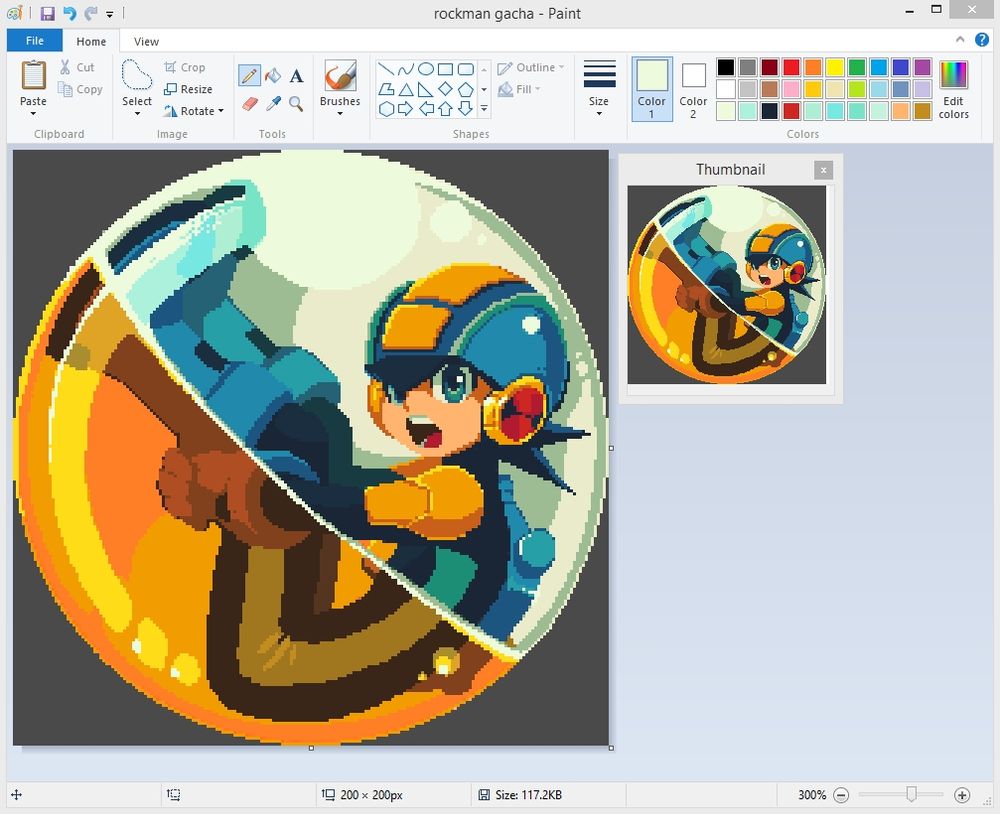The width and height of the screenshot is (1000, 814).
Task: Open the Size dropdown
Action: click(x=599, y=88)
